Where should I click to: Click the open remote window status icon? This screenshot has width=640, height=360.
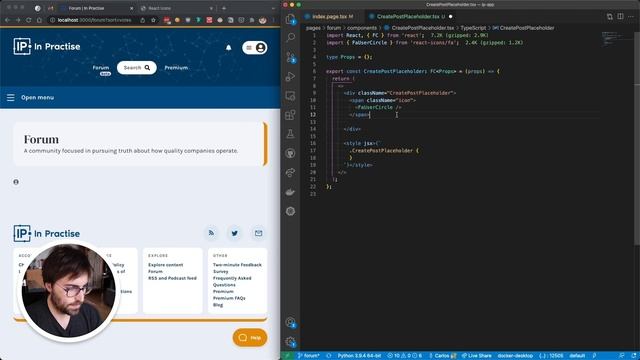click(287, 356)
